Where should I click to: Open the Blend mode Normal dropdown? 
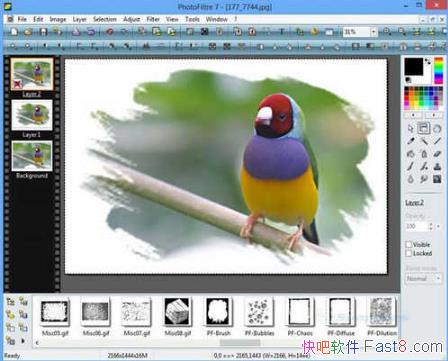tap(424, 278)
